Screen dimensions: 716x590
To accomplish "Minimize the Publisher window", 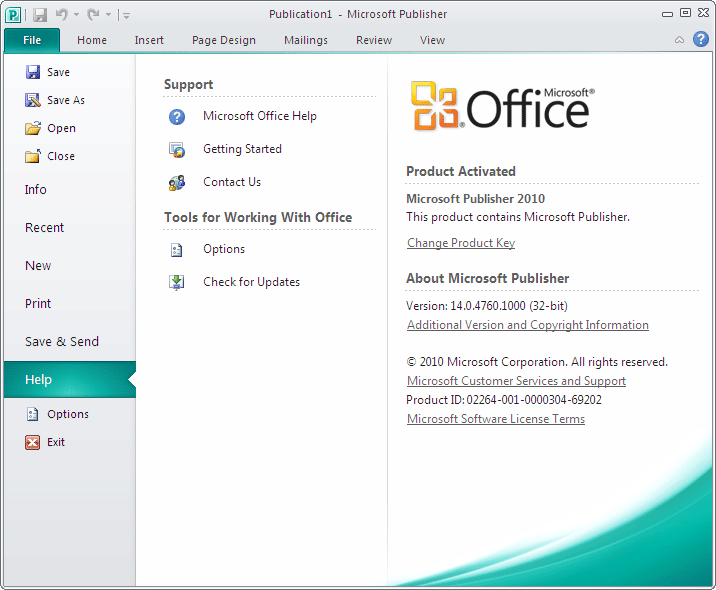I will tap(667, 14).
